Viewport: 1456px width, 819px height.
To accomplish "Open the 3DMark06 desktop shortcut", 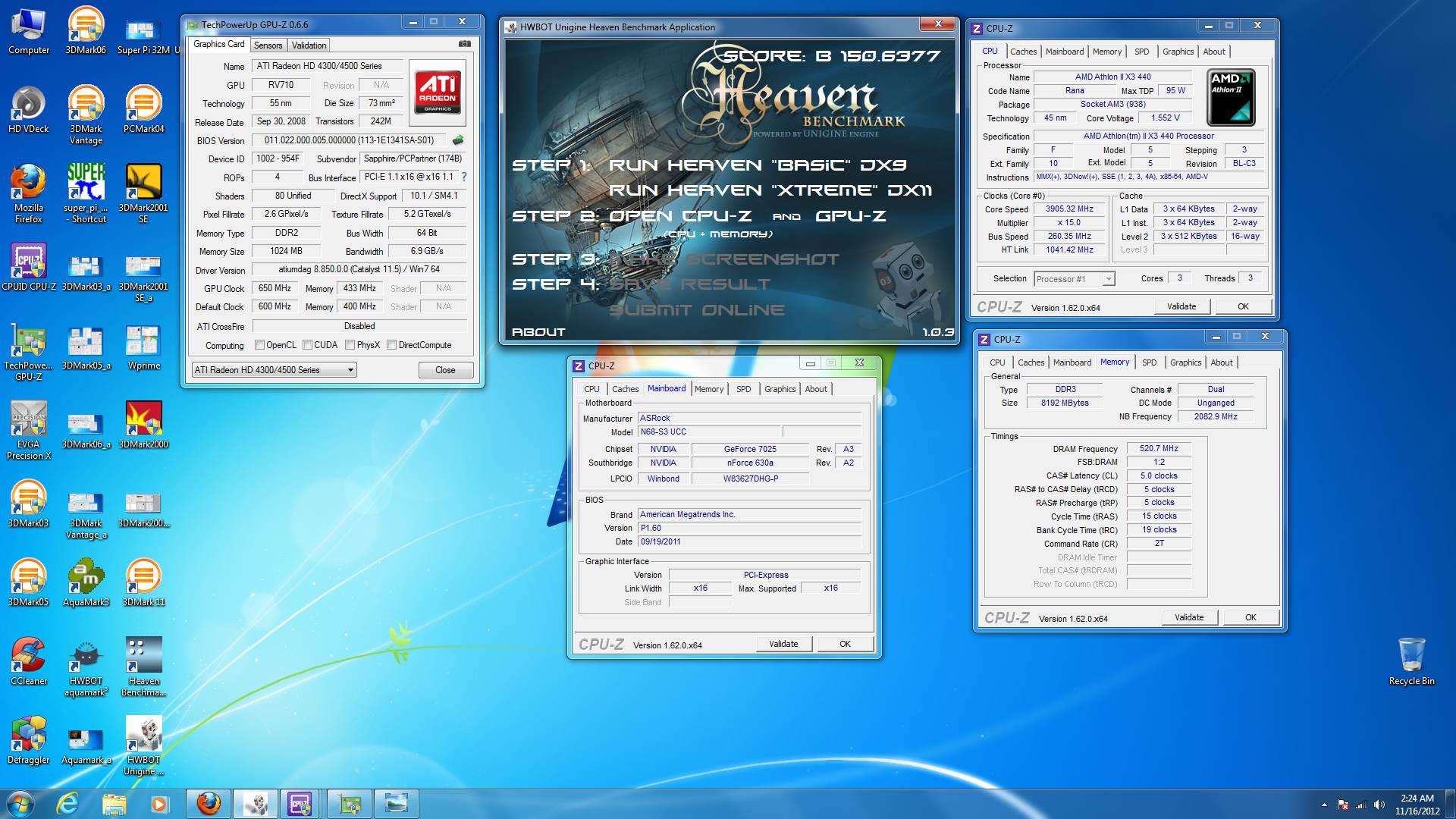I will pyautogui.click(x=86, y=30).
